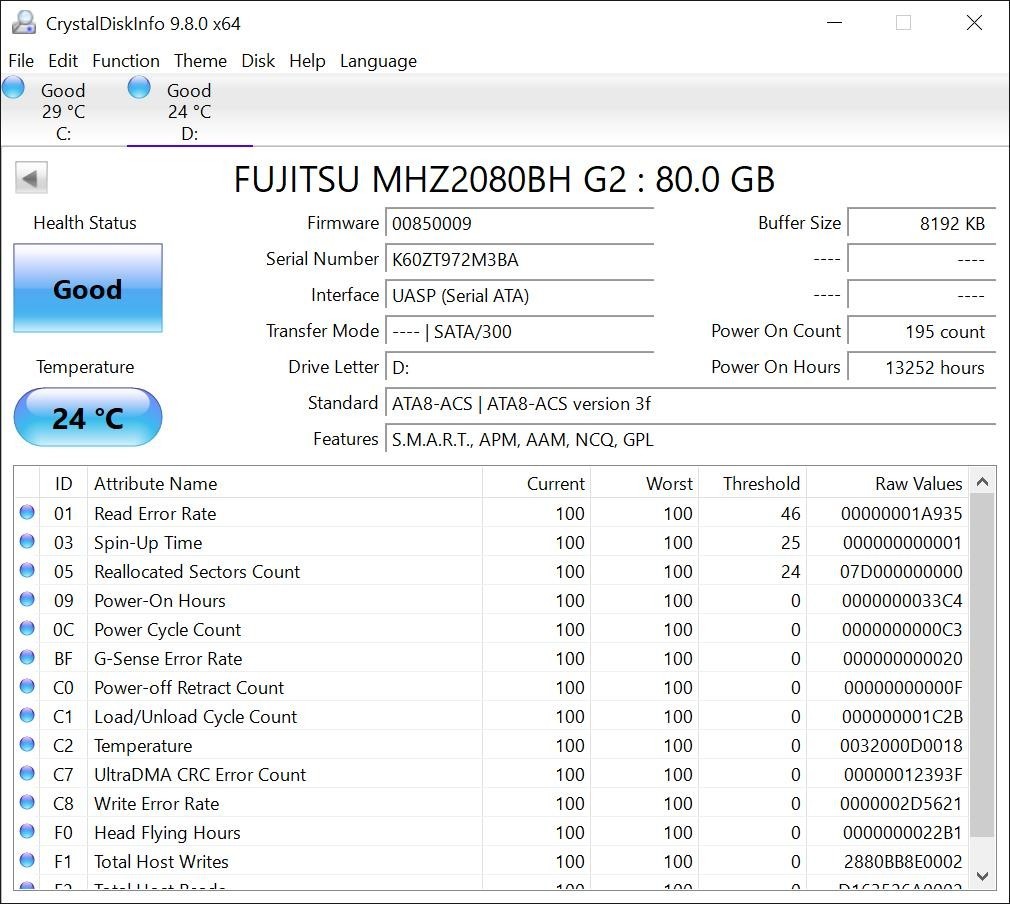The image size is (1010, 904).
Task: Click status dot for Write Error Rate
Action: [27, 802]
